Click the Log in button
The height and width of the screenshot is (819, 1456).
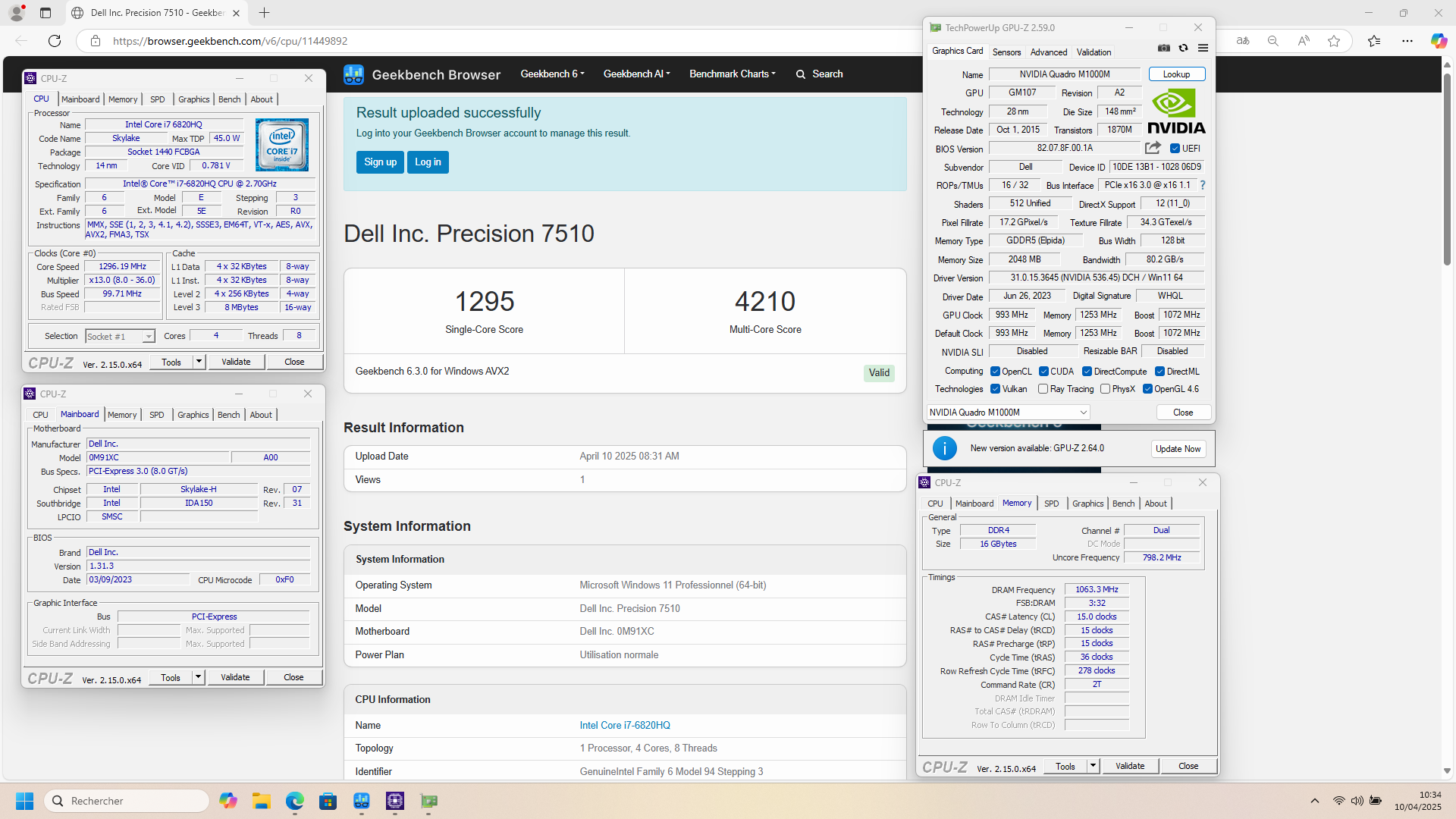coord(428,162)
